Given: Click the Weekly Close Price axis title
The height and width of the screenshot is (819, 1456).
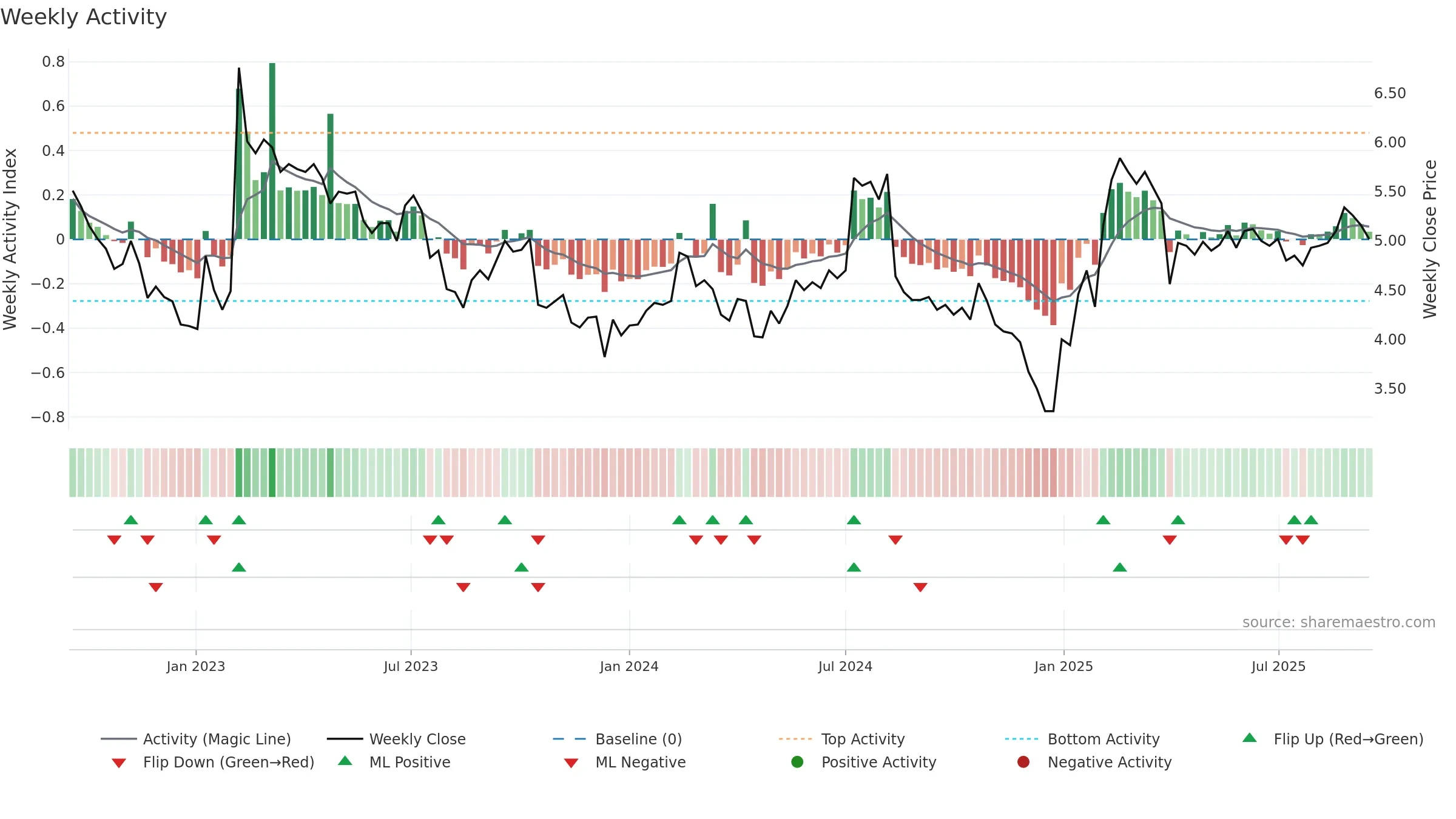Looking at the screenshot, I should [1430, 239].
